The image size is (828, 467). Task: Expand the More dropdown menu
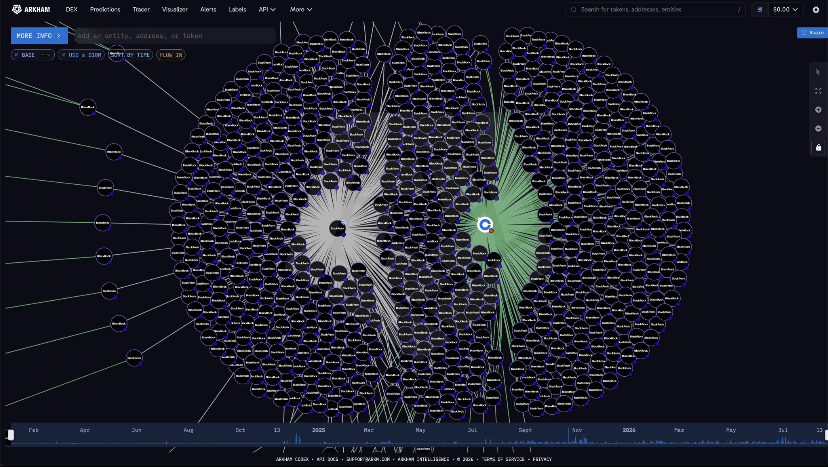pyautogui.click(x=300, y=10)
